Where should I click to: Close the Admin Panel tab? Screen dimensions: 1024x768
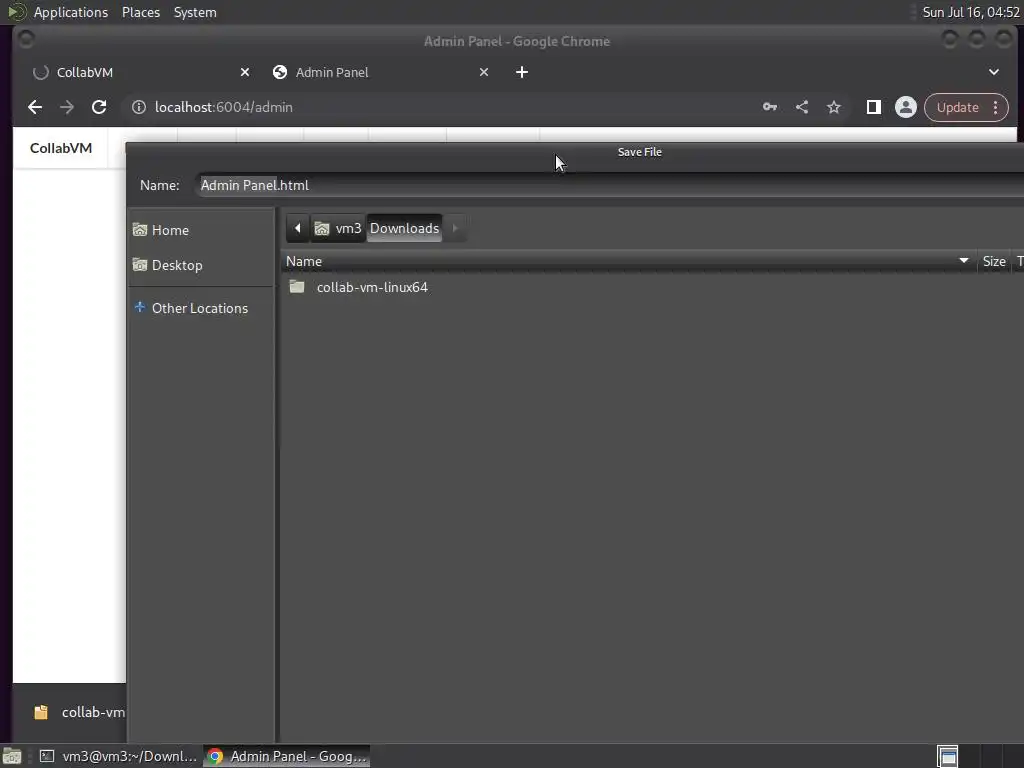[484, 72]
